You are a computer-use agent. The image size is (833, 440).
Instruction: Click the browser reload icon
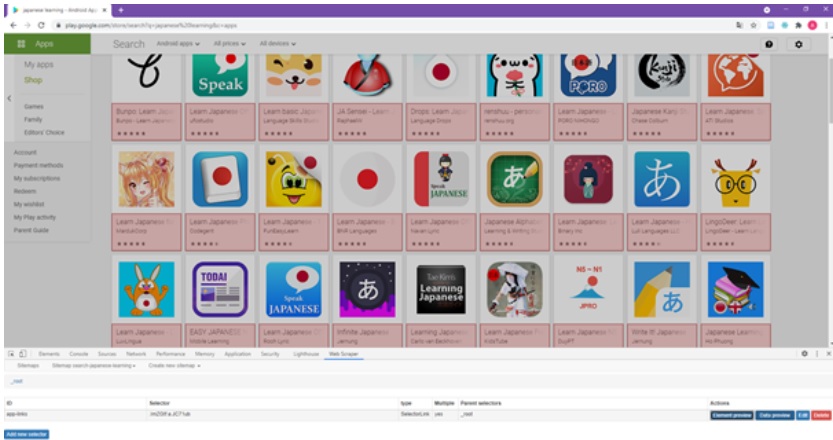(40, 24)
